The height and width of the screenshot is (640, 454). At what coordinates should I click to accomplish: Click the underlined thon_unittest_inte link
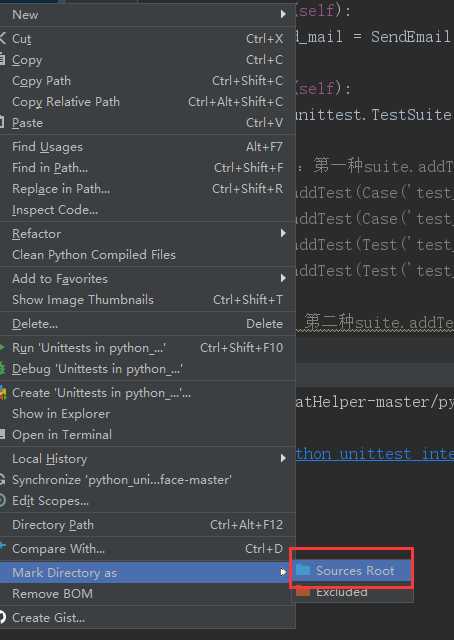[x=374, y=454]
